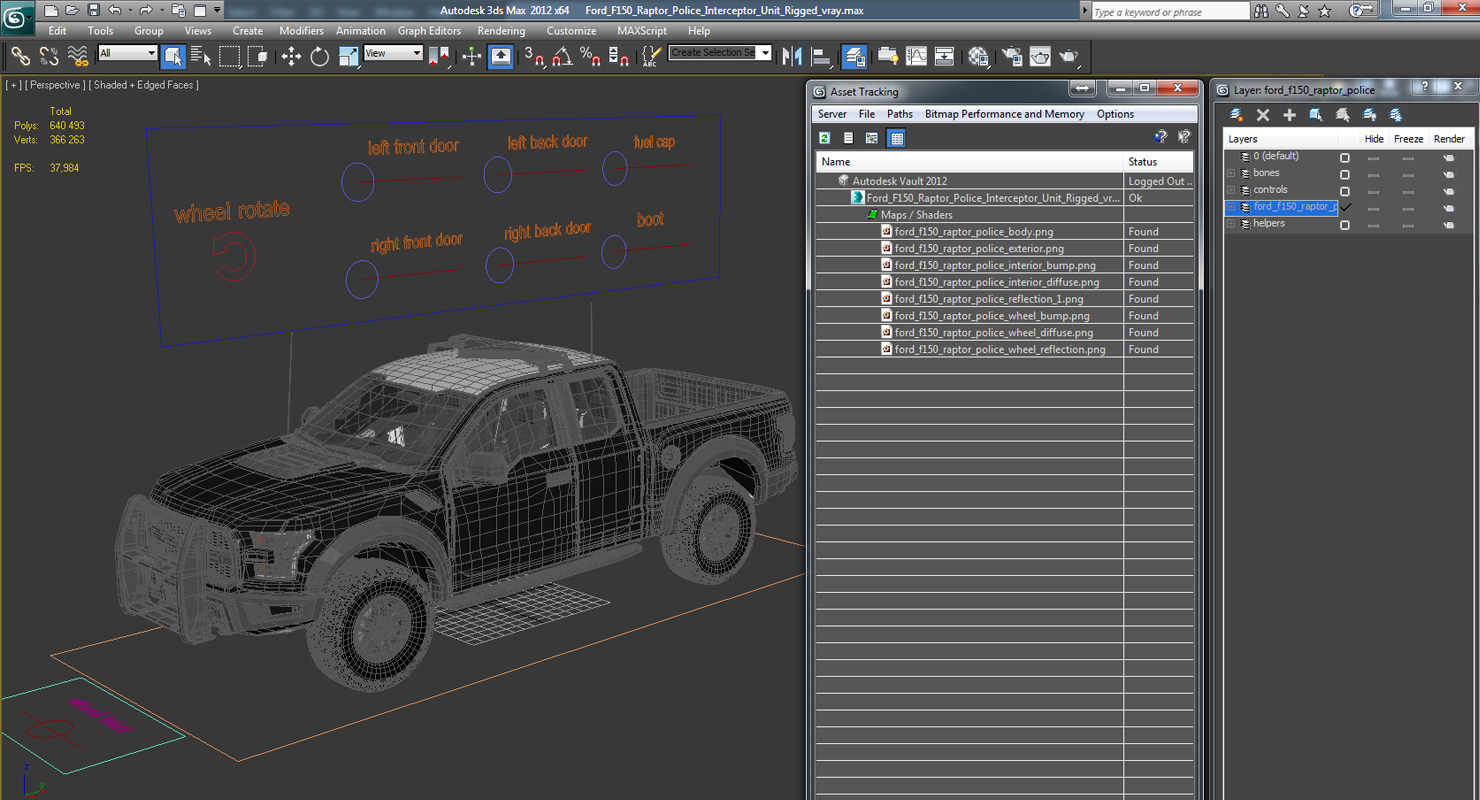Viewport: 1480px width, 800px height.
Task: Open Quick Access Toolbar customize dropdown
Action: point(217,10)
